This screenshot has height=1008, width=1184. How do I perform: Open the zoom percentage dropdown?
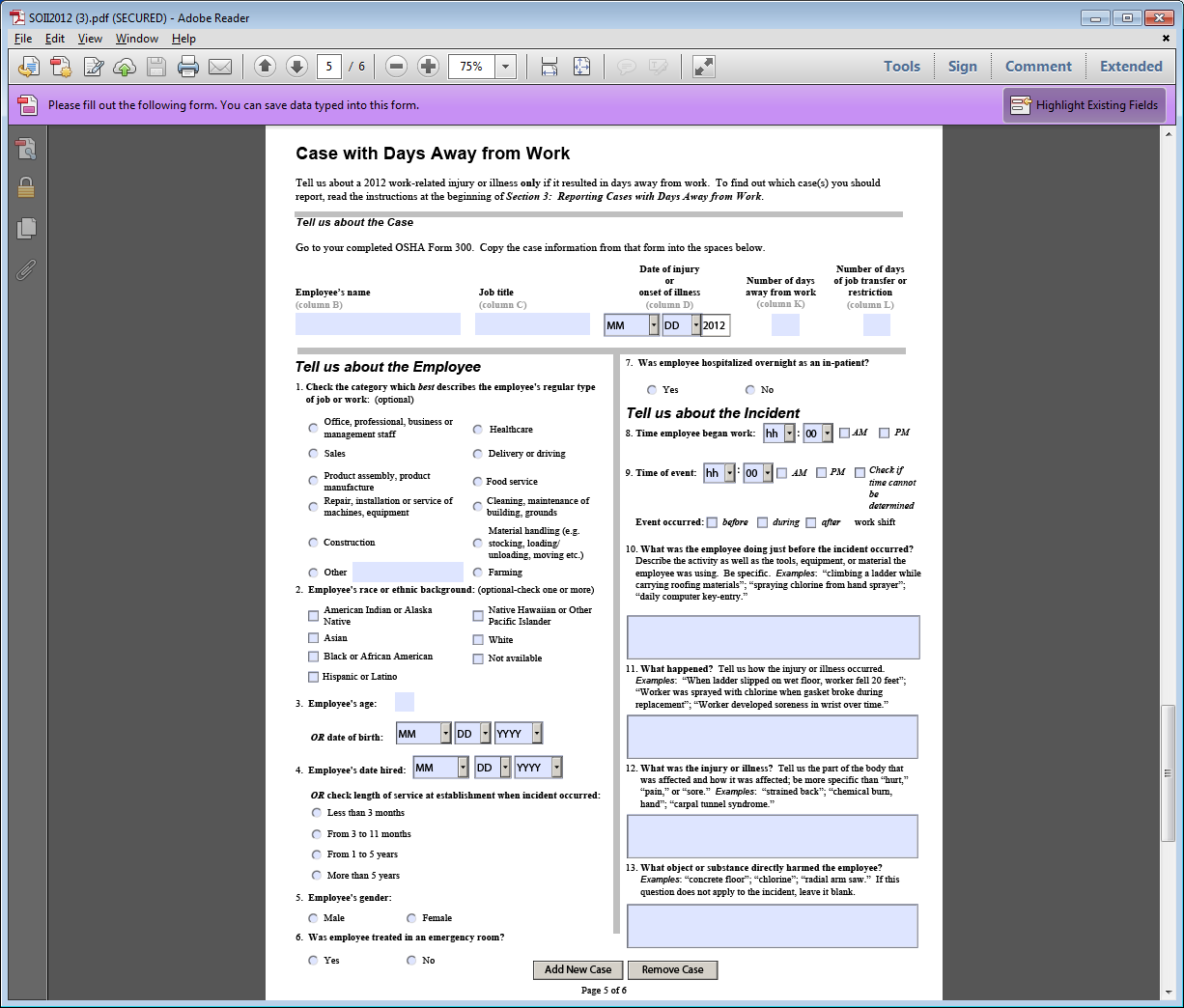pos(505,67)
